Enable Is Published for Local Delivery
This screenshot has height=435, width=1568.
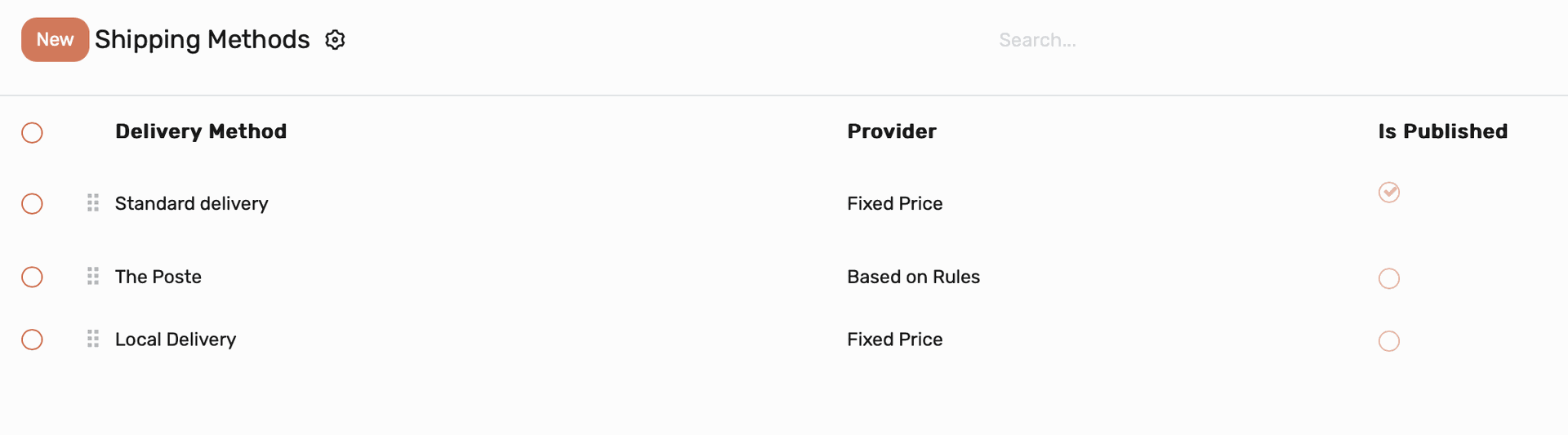pyautogui.click(x=1389, y=340)
